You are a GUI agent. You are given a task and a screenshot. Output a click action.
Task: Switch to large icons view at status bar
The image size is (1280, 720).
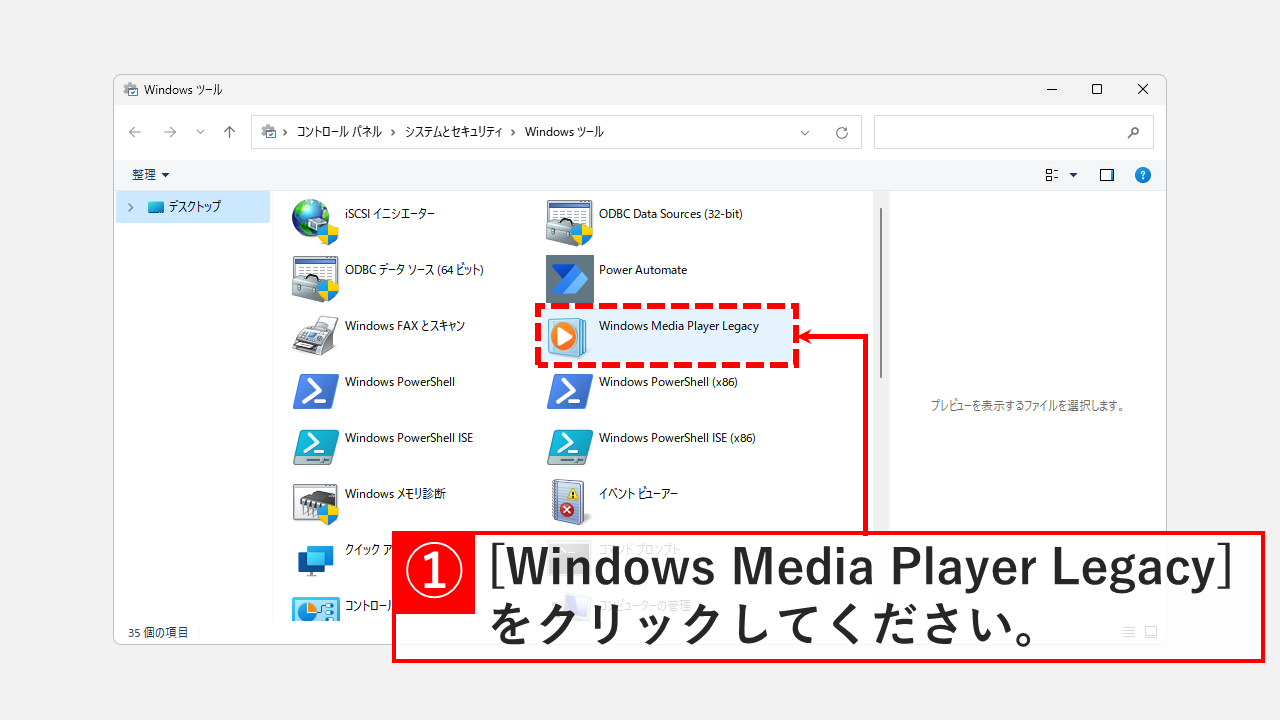tap(1150, 631)
